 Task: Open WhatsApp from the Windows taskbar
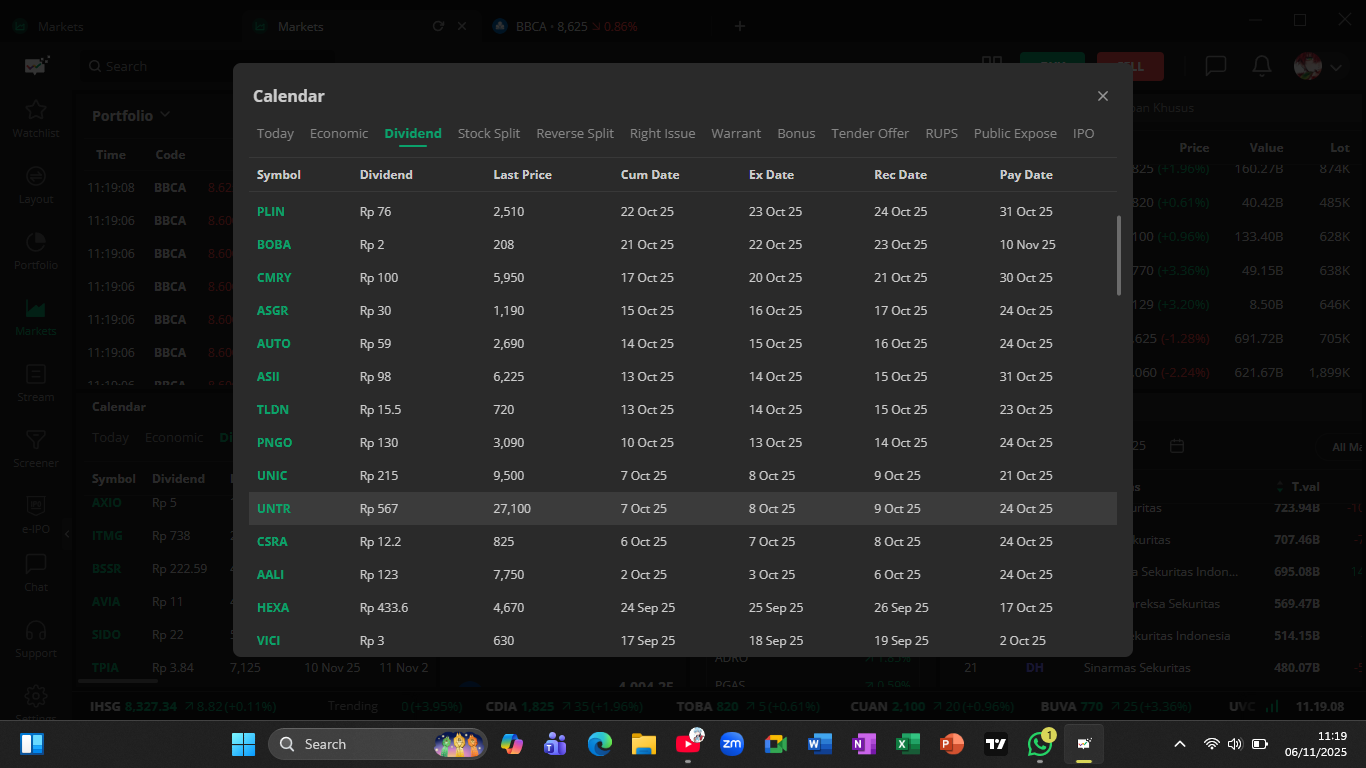1040,744
